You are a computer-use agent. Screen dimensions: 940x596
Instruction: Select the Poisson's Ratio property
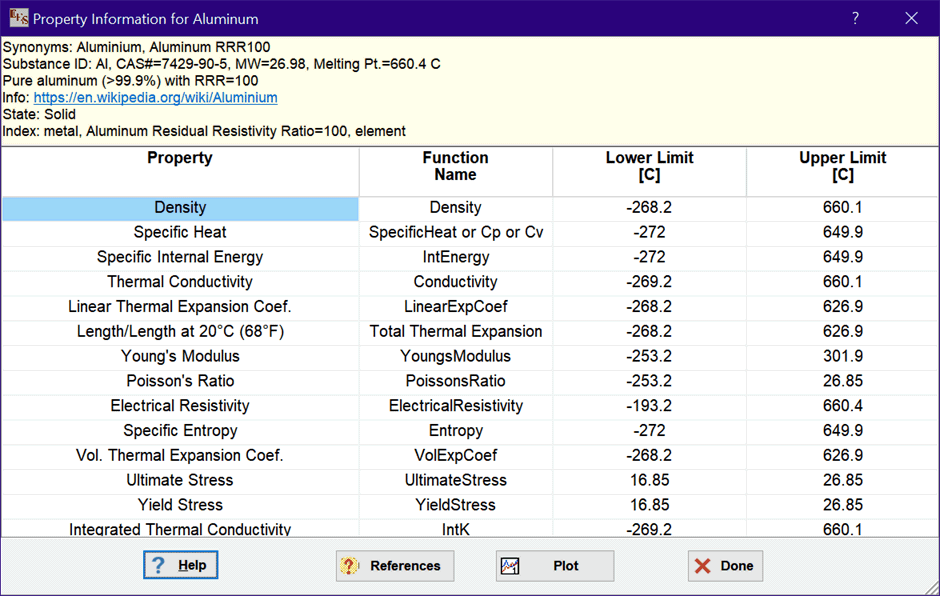180,381
